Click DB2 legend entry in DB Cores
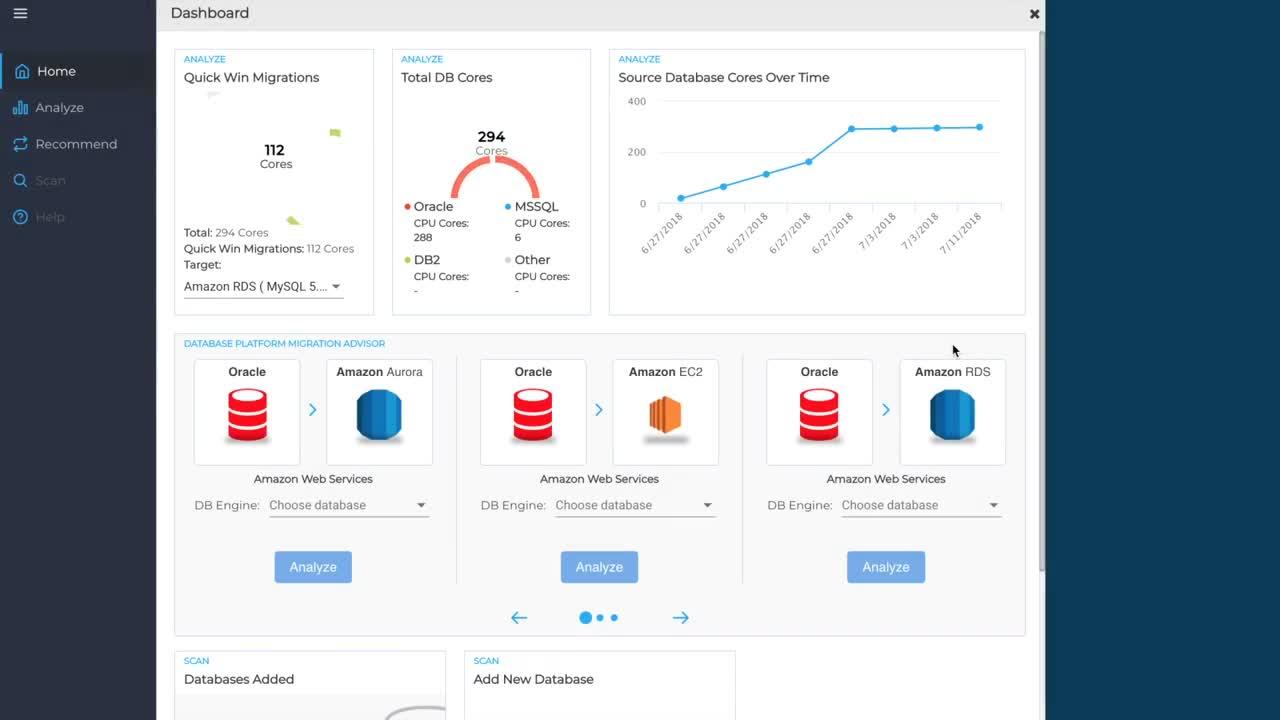This screenshot has height=720, width=1280. (422, 259)
